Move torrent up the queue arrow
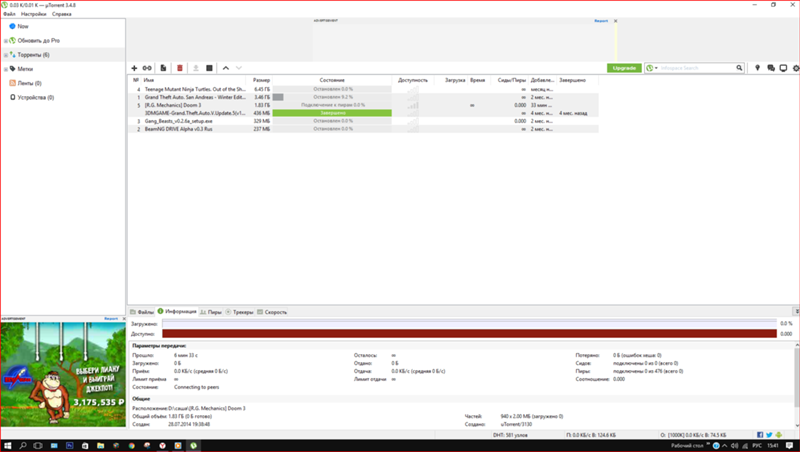Screen dimensions: 800x452 click(x=226, y=68)
